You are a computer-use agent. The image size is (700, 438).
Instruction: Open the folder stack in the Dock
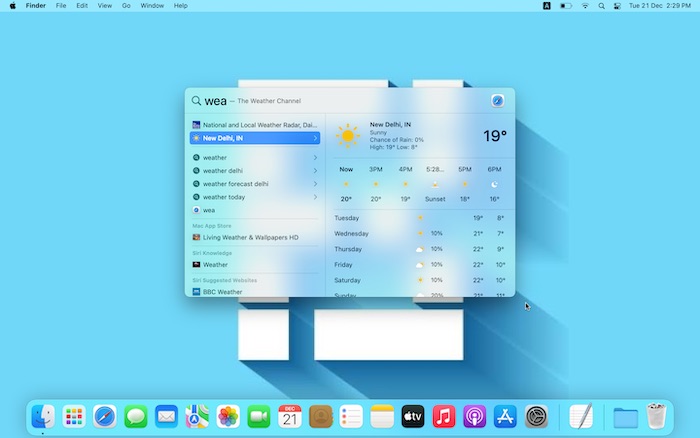click(625, 417)
